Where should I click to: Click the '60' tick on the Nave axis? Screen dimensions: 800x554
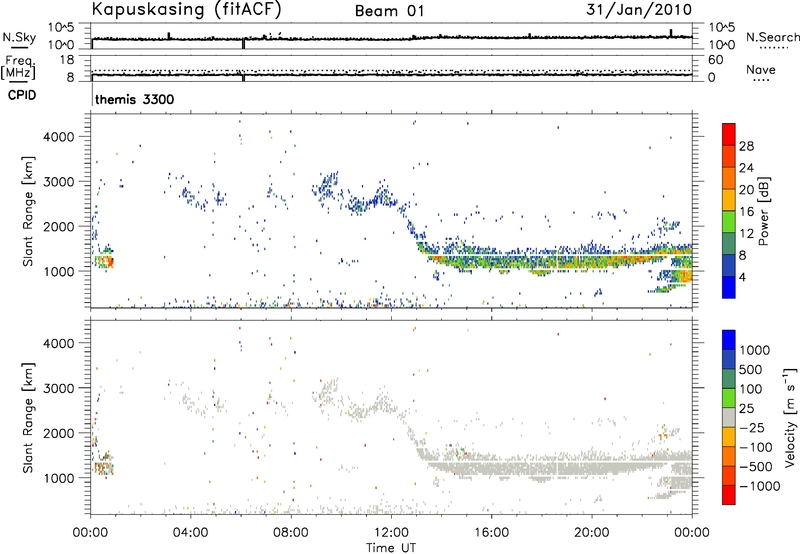(x=715, y=60)
